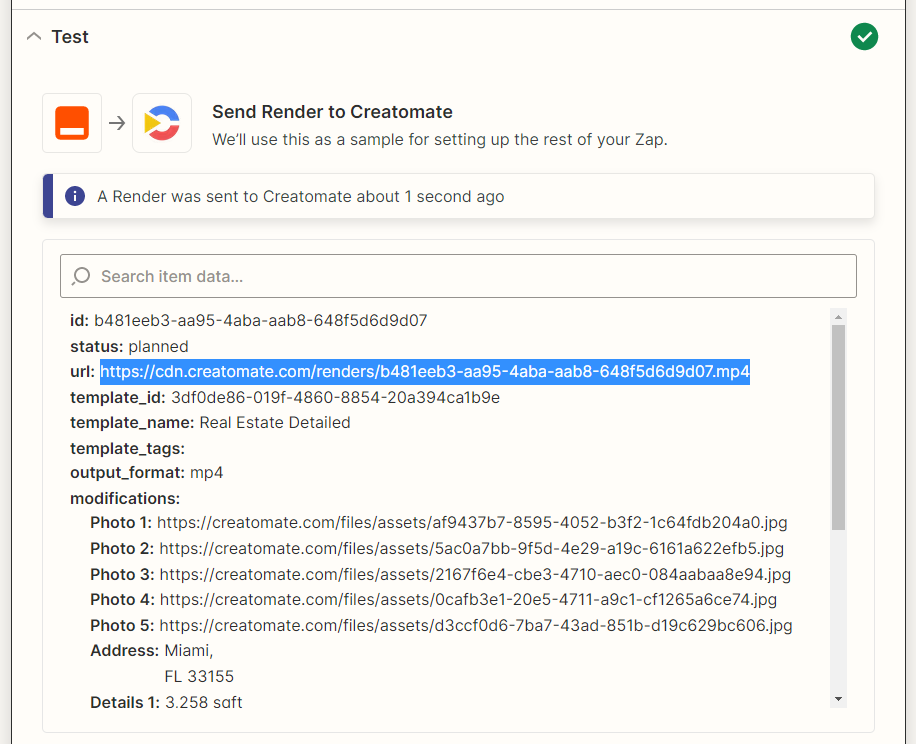Click the arrow between app icons
The width and height of the screenshot is (916, 744).
[117, 123]
